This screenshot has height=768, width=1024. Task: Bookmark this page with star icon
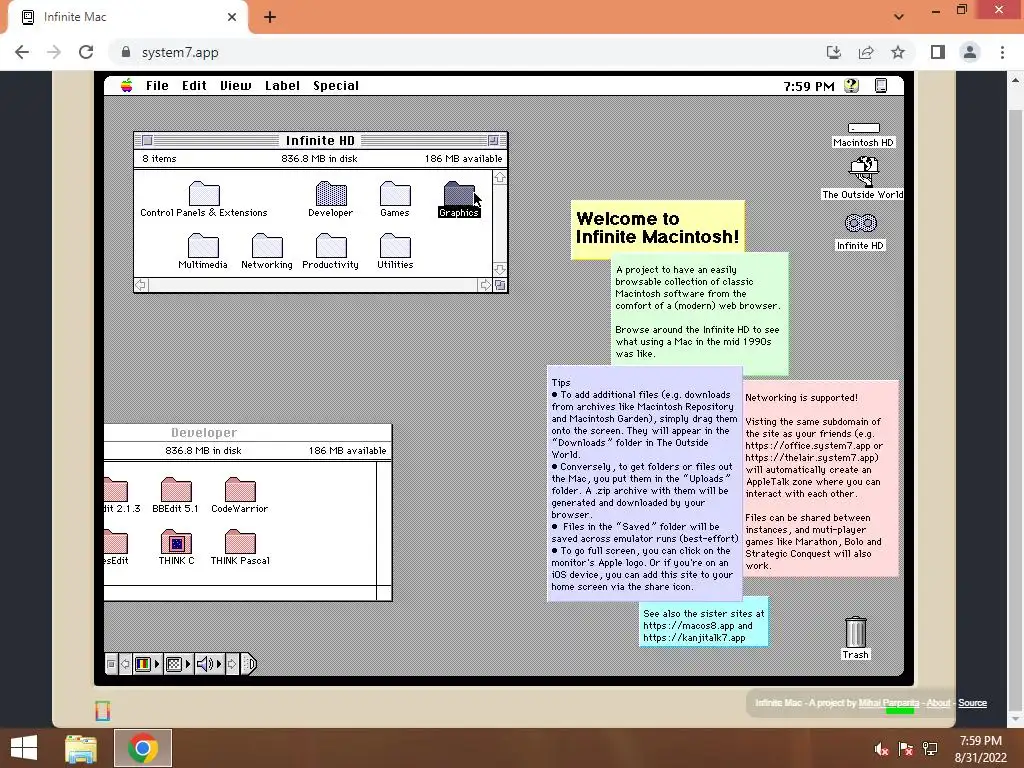point(898,52)
